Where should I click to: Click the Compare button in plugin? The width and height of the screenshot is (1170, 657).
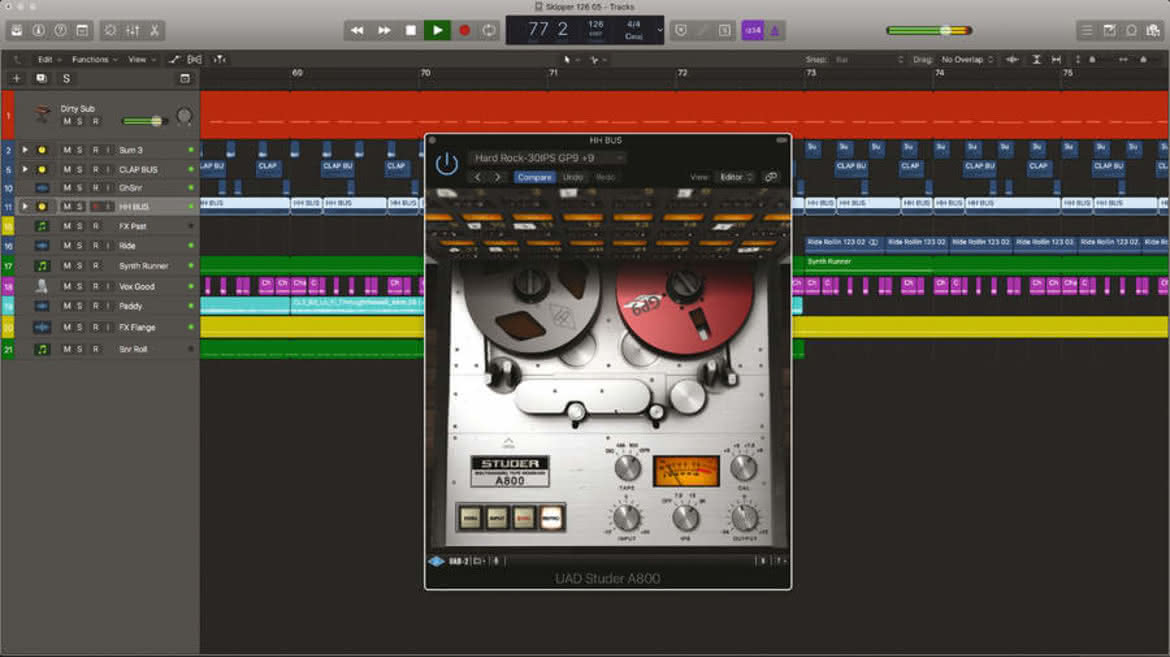pyautogui.click(x=534, y=177)
